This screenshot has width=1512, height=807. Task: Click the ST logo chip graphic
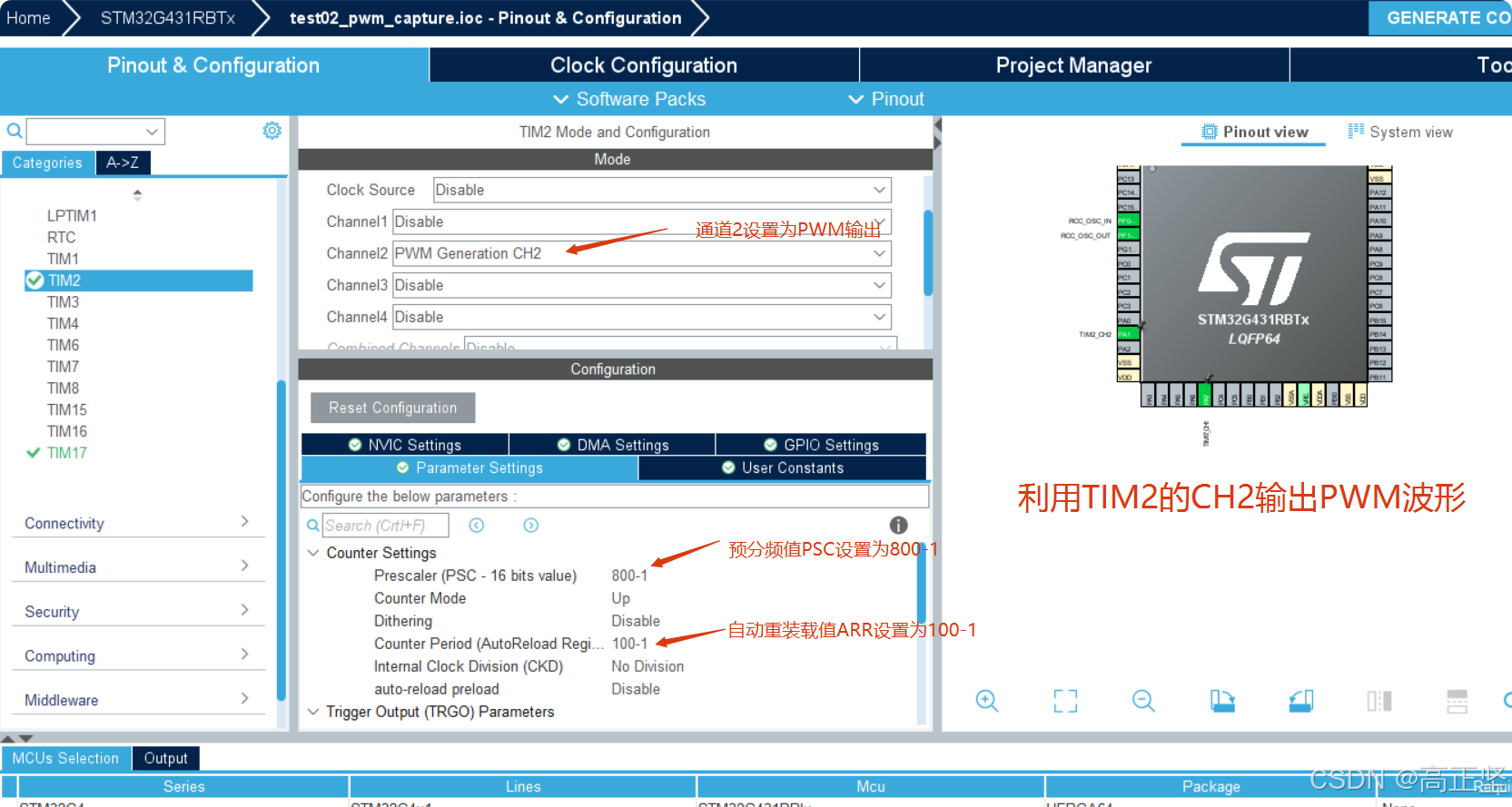(x=1254, y=269)
